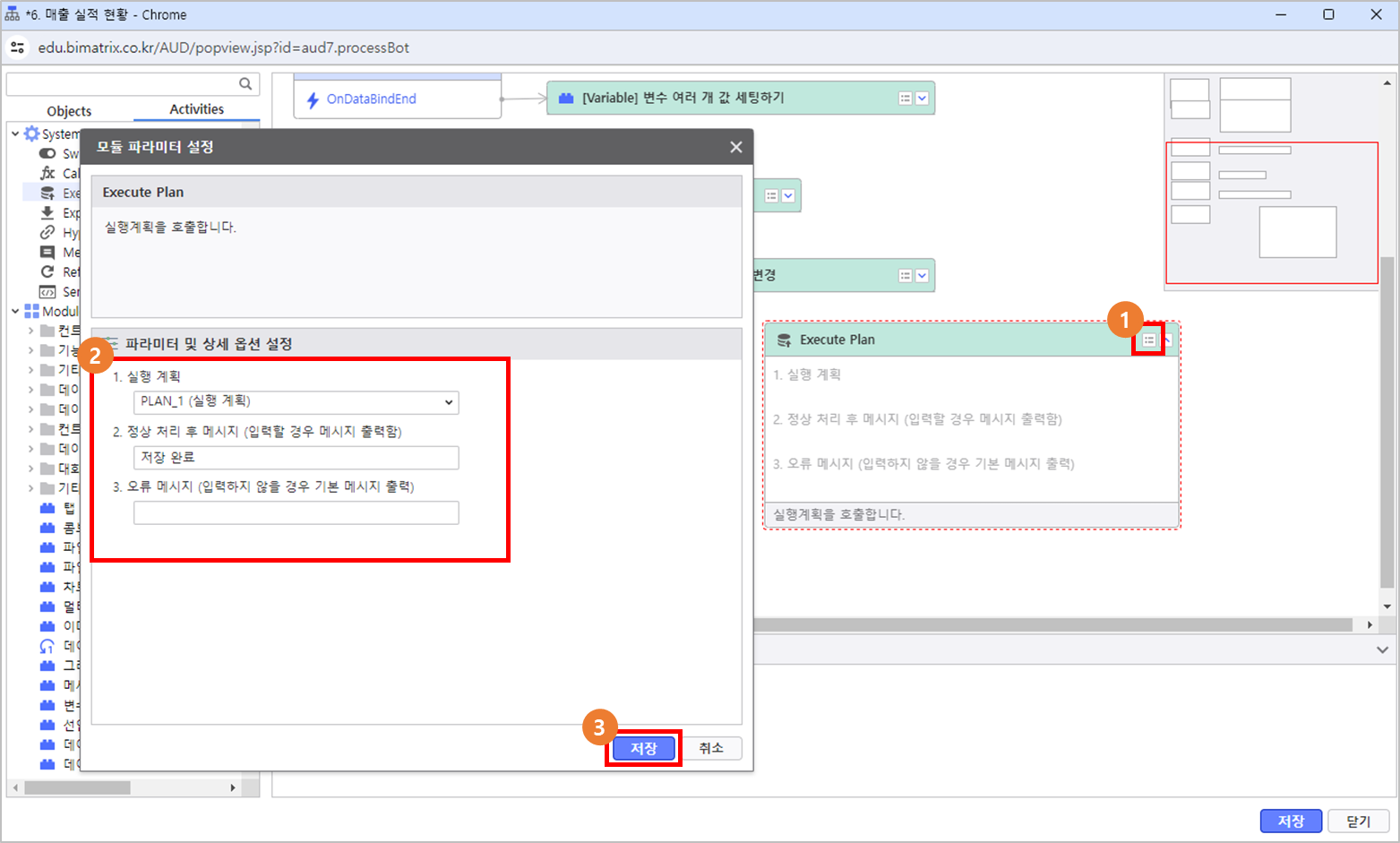This screenshot has height=843, width=1400.
Task: Click '3. 오류 메시지' row in Execute Plan node
Action: [x=923, y=464]
